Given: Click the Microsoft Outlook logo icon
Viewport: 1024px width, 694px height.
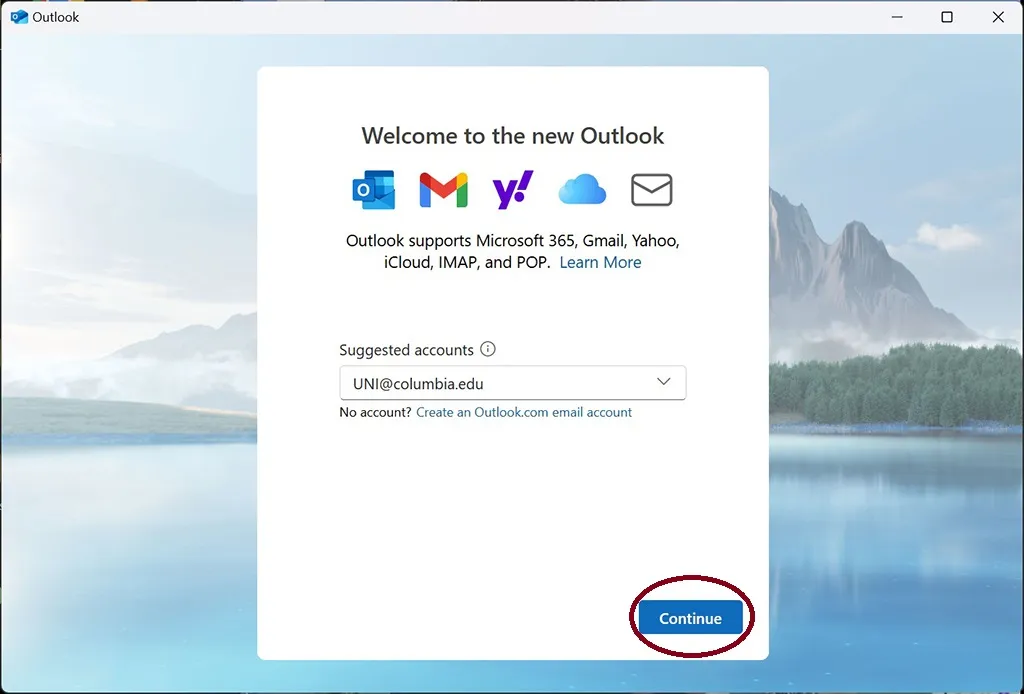Looking at the screenshot, I should pyautogui.click(x=374, y=190).
